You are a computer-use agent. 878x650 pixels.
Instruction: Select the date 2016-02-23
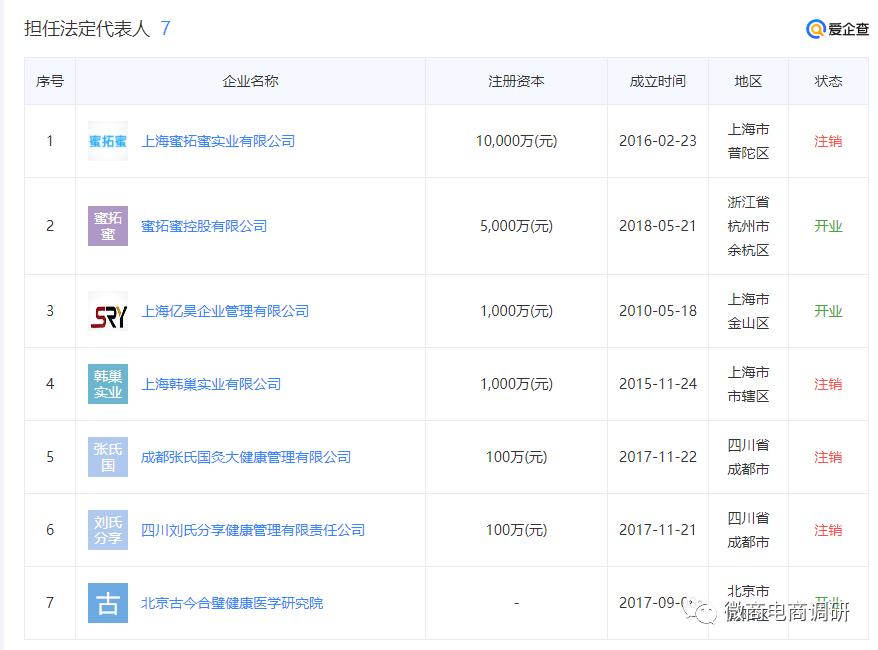(658, 141)
